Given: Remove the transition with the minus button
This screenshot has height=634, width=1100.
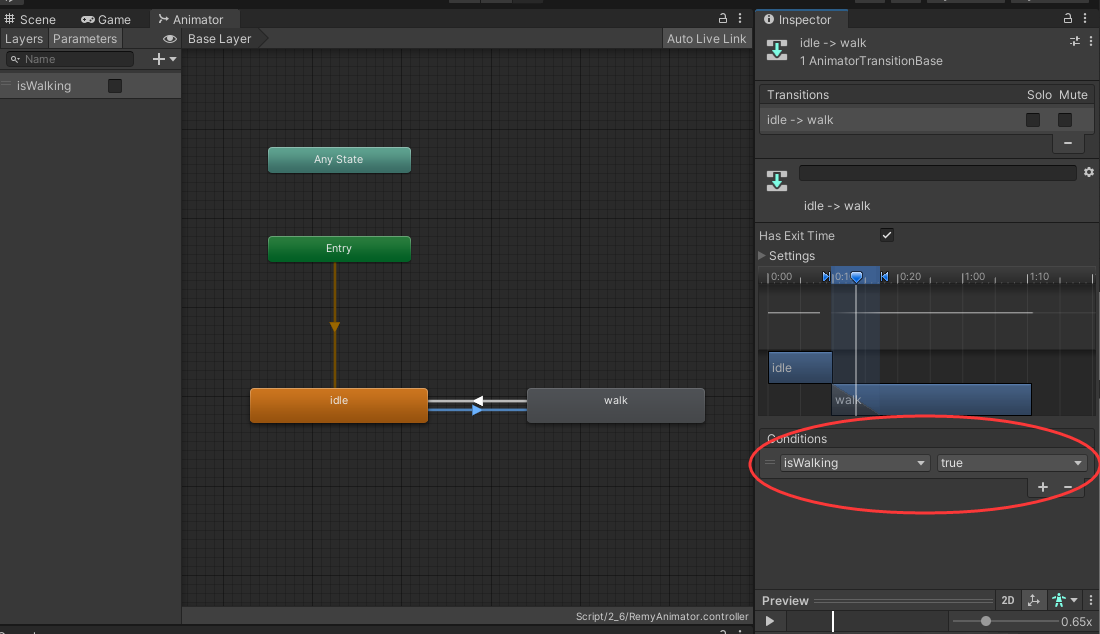Looking at the screenshot, I should pyautogui.click(x=1068, y=143).
